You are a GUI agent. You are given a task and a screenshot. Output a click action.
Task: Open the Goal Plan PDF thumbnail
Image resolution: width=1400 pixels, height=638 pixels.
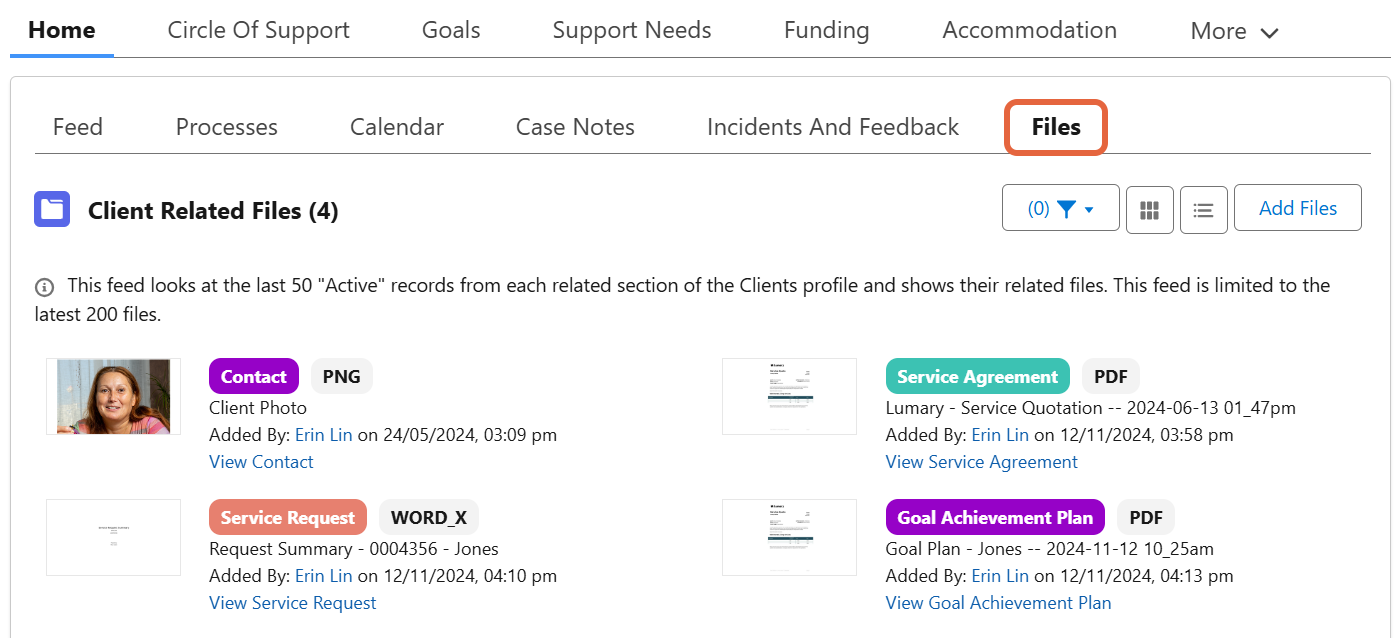[x=789, y=537]
